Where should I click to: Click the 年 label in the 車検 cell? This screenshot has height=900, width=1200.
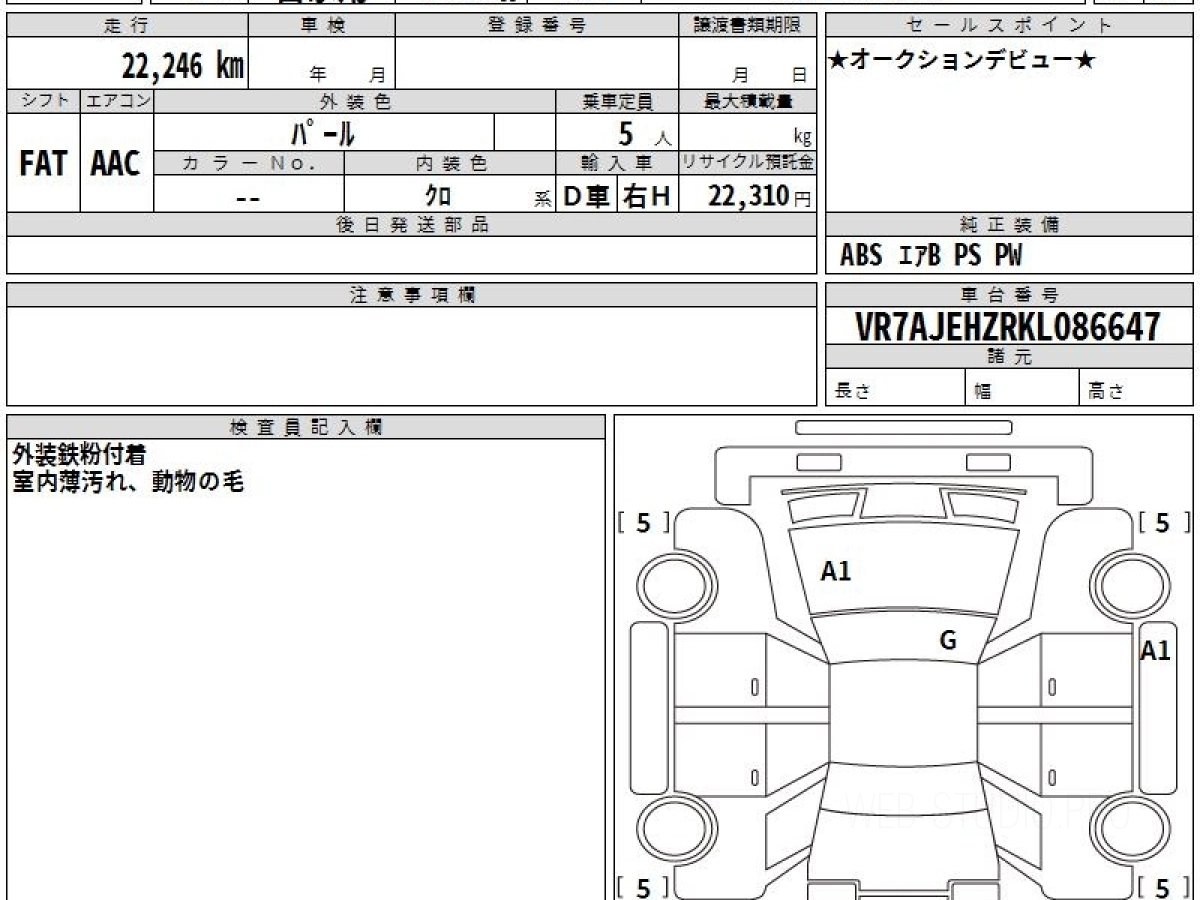[x=318, y=74]
